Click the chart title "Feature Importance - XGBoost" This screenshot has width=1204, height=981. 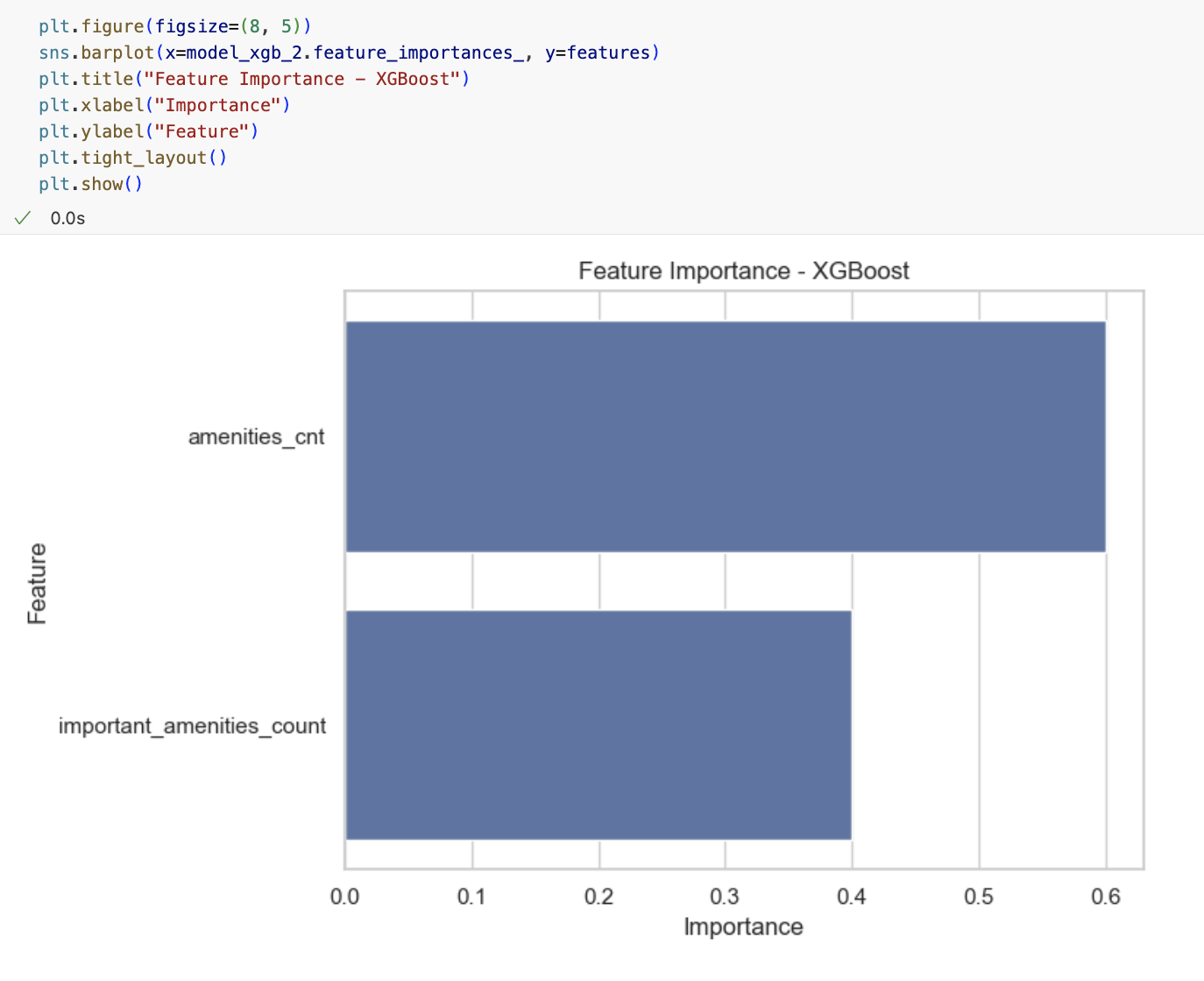pos(744,271)
